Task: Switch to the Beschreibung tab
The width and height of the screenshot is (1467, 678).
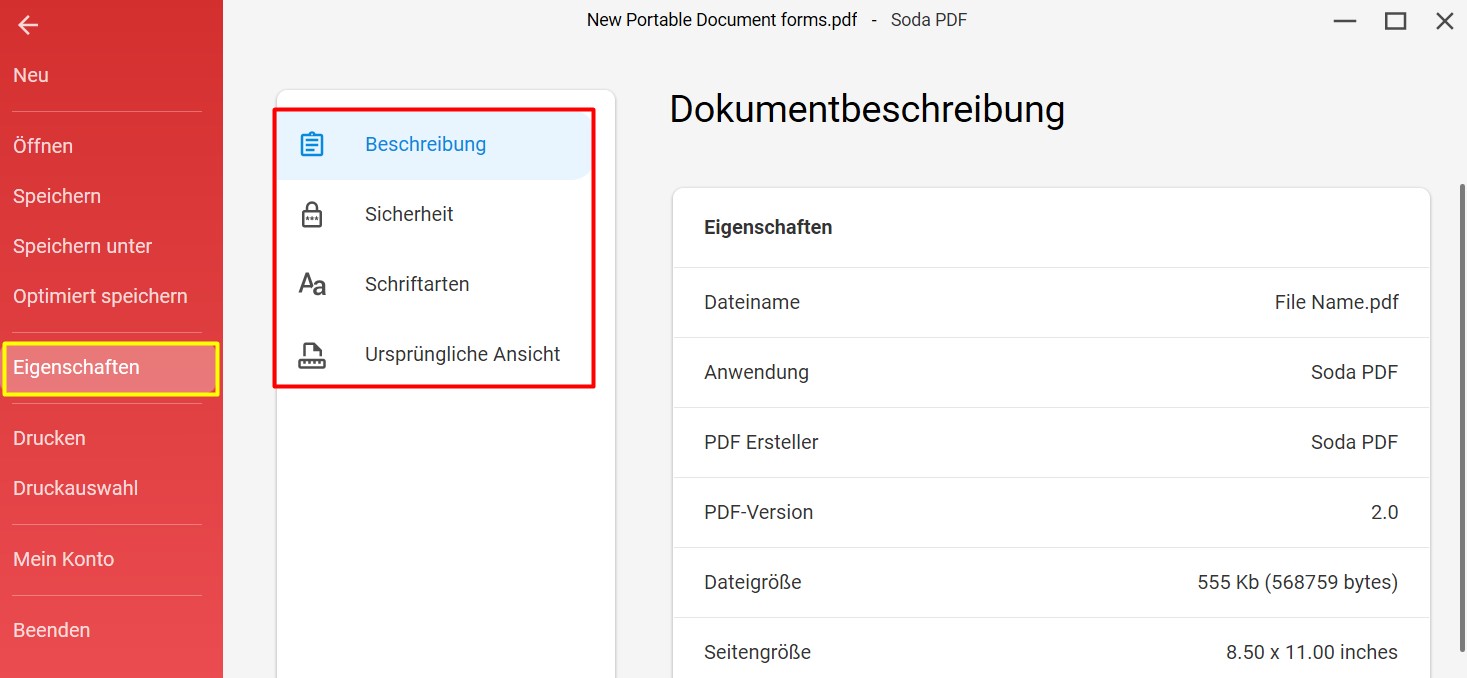Action: (x=434, y=144)
